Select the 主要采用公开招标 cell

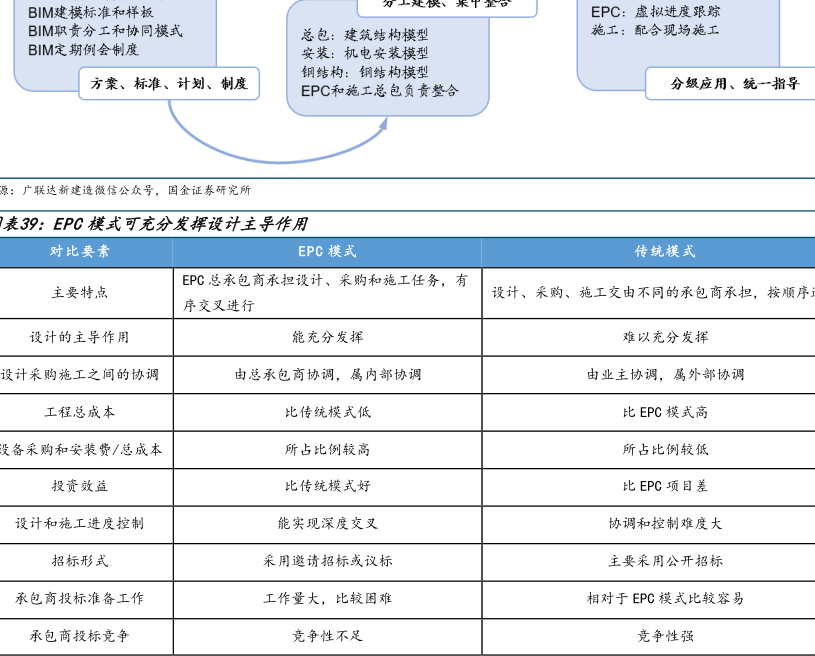pos(665,561)
